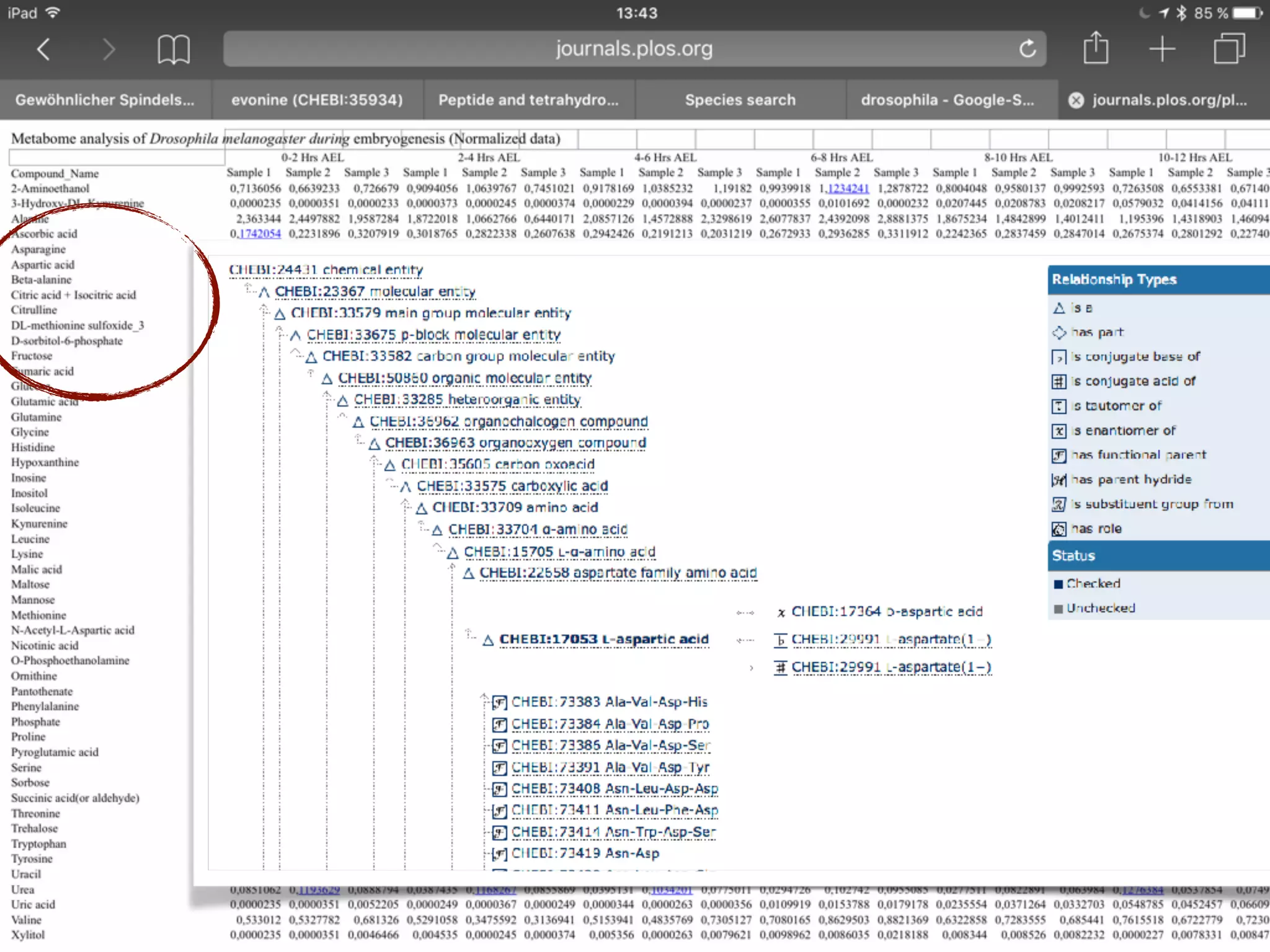Open the CHEBI:33575 carboxylic acid link
1270x952 pixels.
point(512,487)
